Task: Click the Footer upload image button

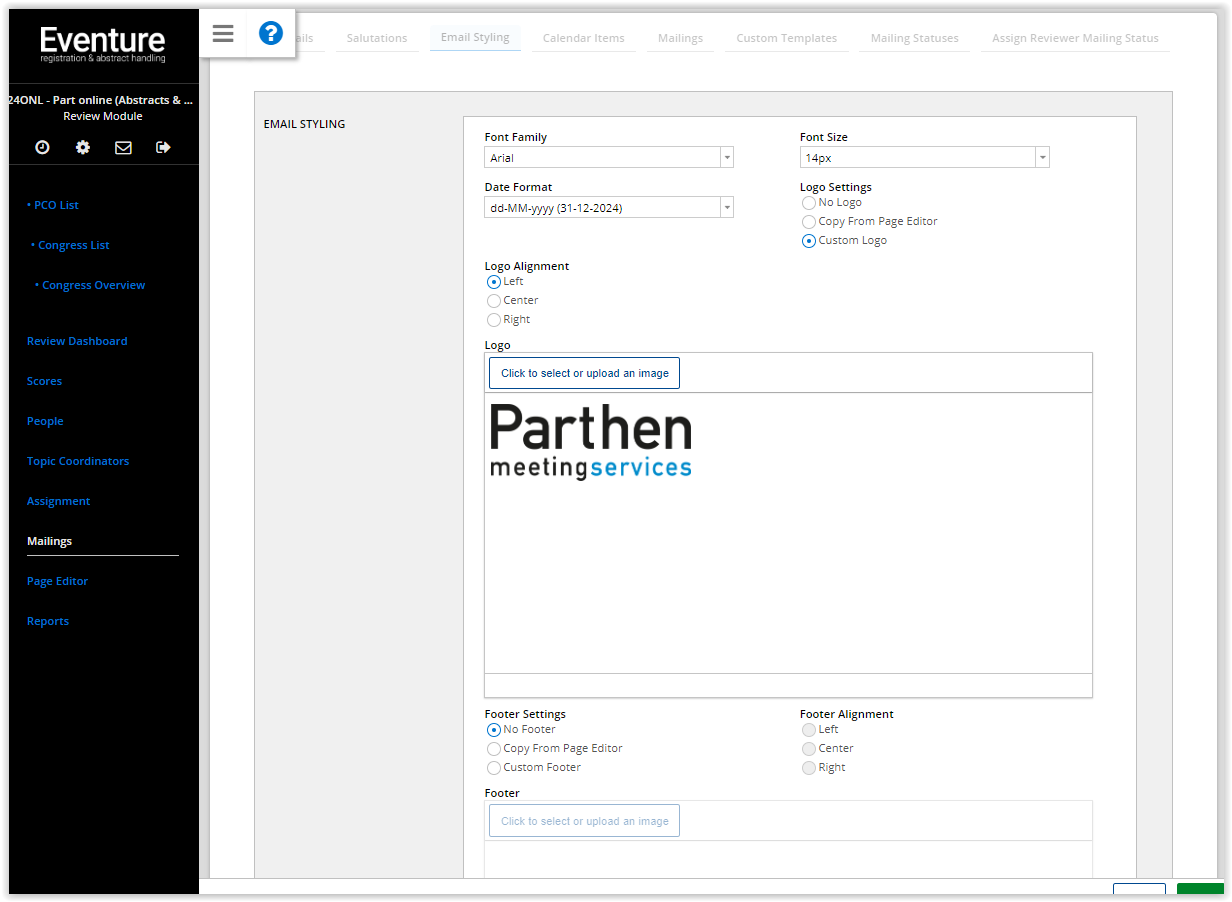Action: pyautogui.click(x=584, y=821)
